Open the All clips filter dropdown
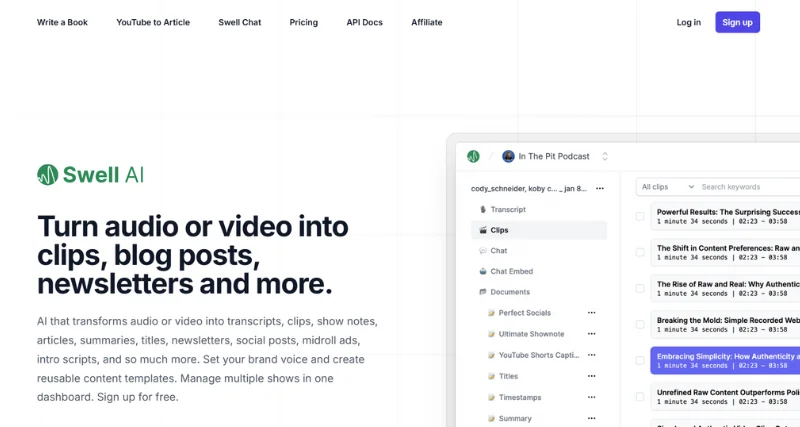This screenshot has height=427, width=800. 667,187
